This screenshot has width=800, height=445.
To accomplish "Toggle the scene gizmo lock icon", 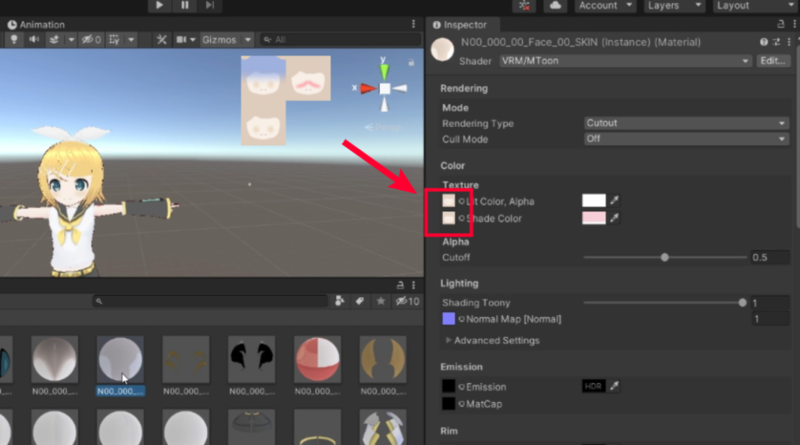I will [411, 63].
